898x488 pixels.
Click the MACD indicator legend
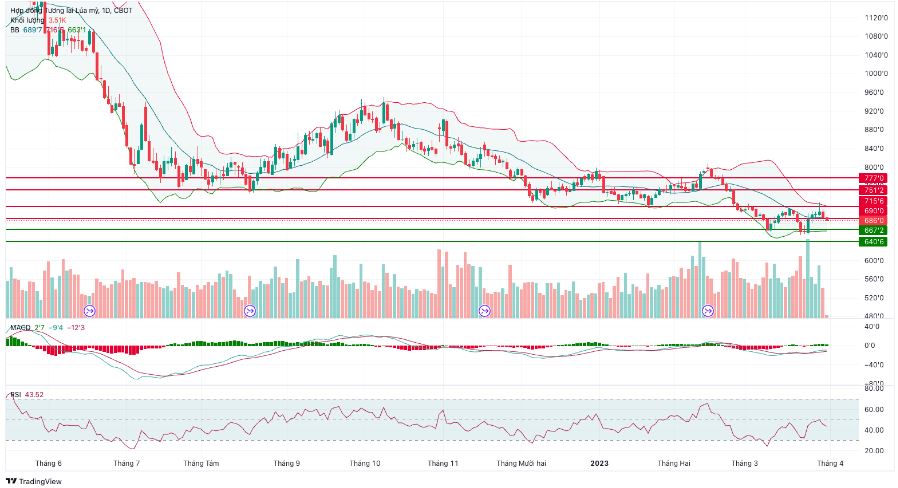click(47, 328)
